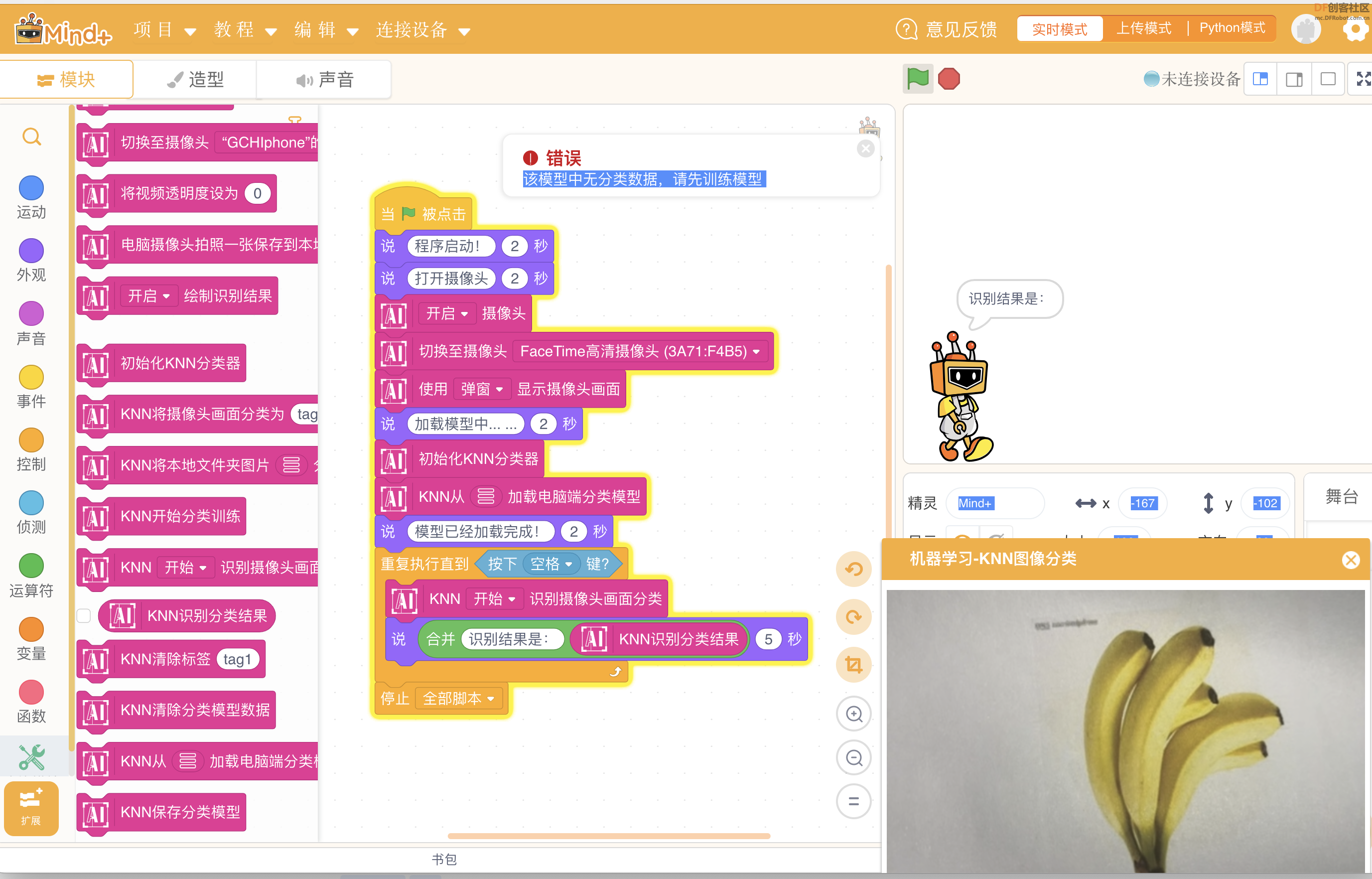Open the 空格 key dropdown in script
This screenshot has width=1372, height=879.
[x=551, y=564]
